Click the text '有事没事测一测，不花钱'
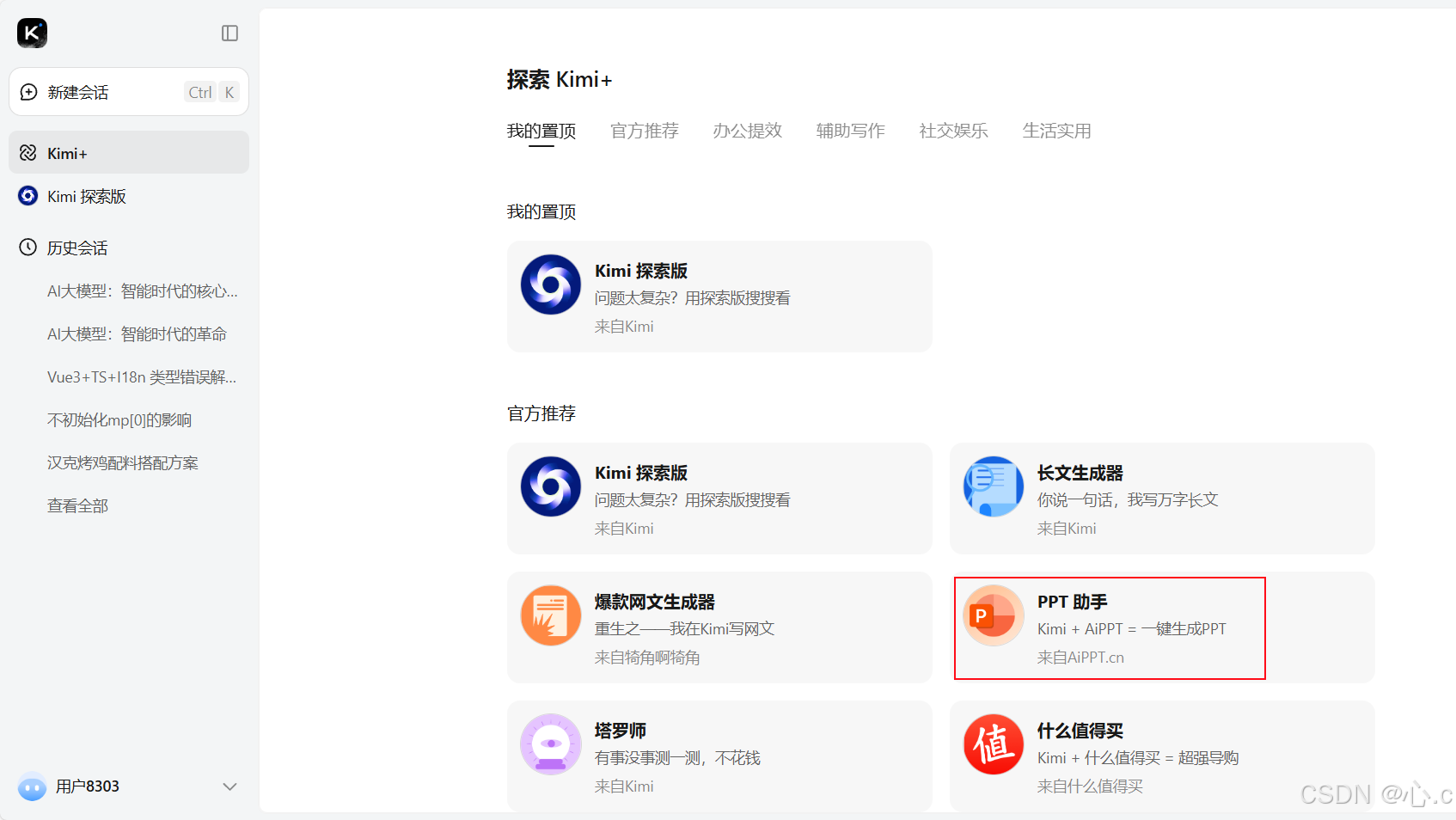 tap(678, 758)
